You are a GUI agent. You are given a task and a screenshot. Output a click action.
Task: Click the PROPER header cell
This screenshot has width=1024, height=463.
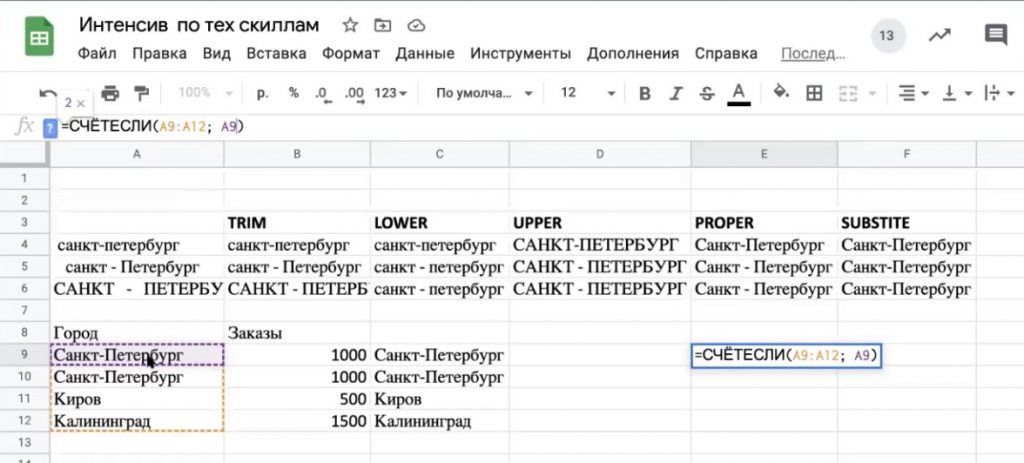(x=764, y=223)
